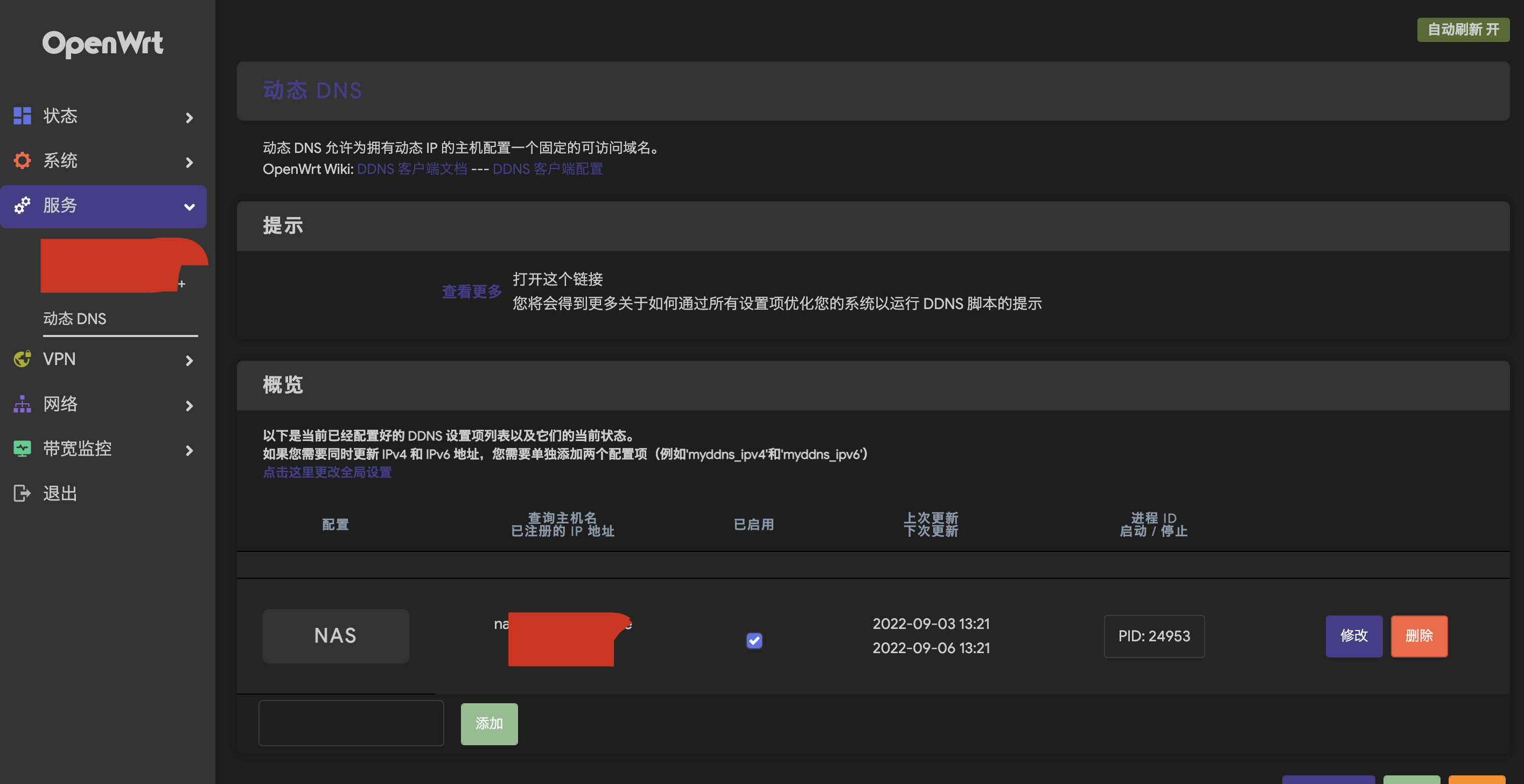The height and width of the screenshot is (784, 1524).
Task: Select 动态 DNS submenu item
Action: click(75, 318)
